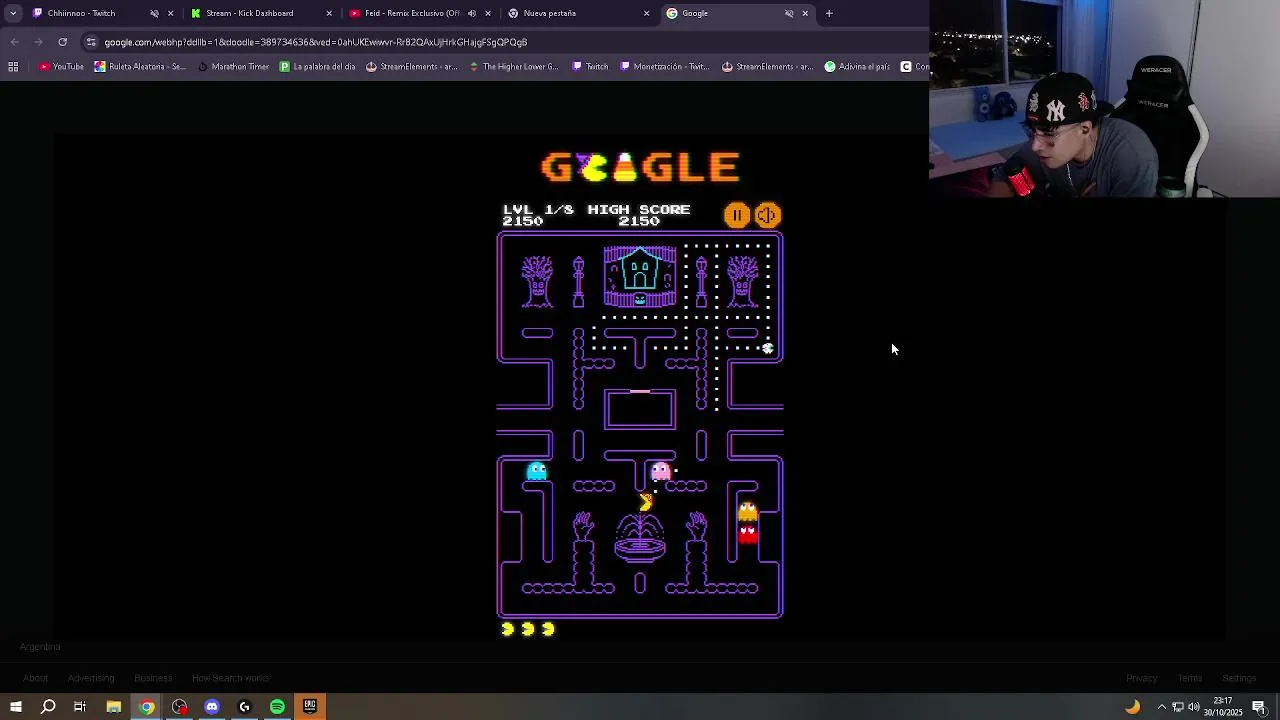
Task: Open La palabra del día bookmark
Action: pyautogui.click(x=317, y=67)
